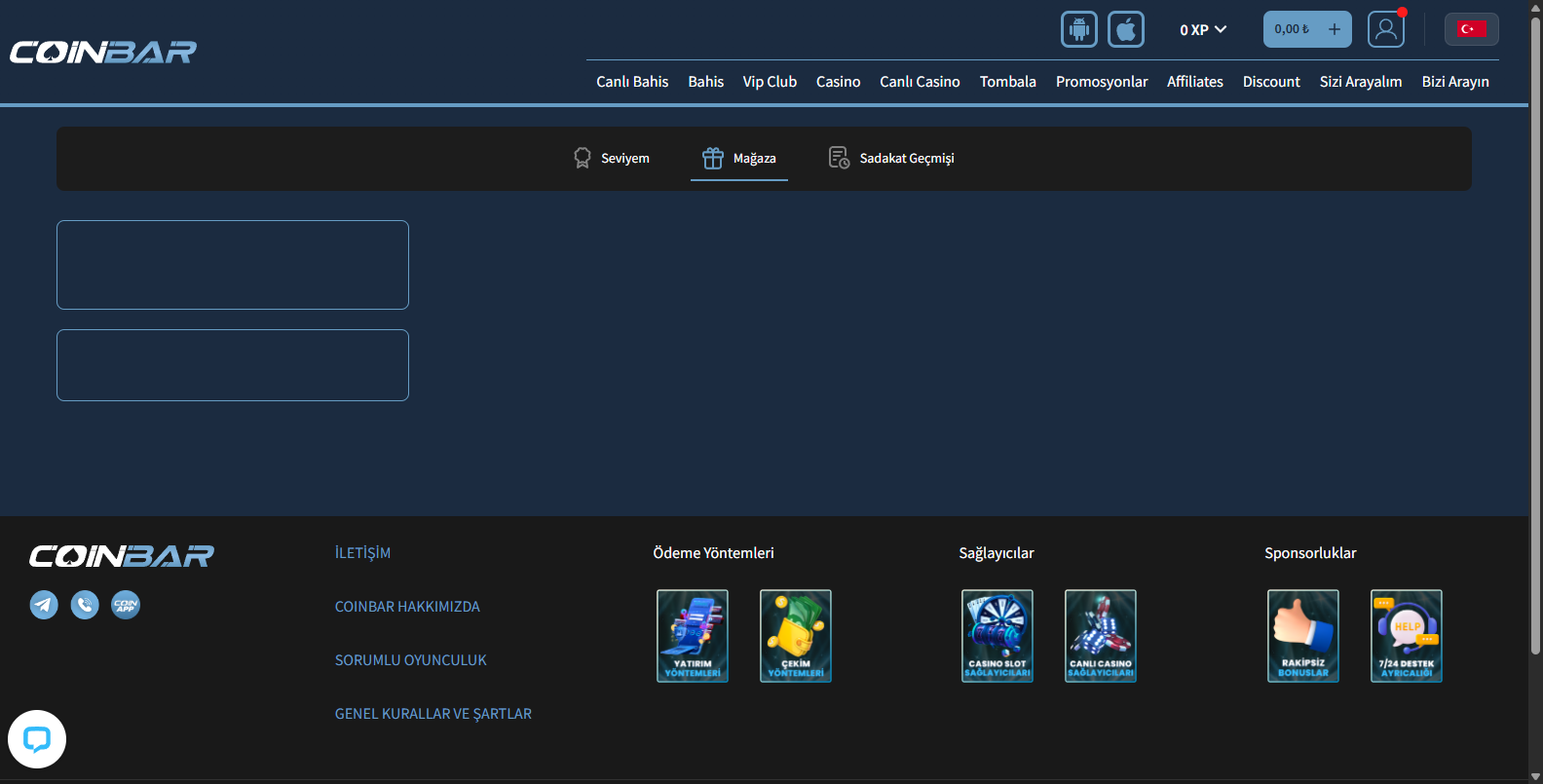Open COINBAR HAKKIMIZDA link
The image size is (1543, 784).
(407, 607)
